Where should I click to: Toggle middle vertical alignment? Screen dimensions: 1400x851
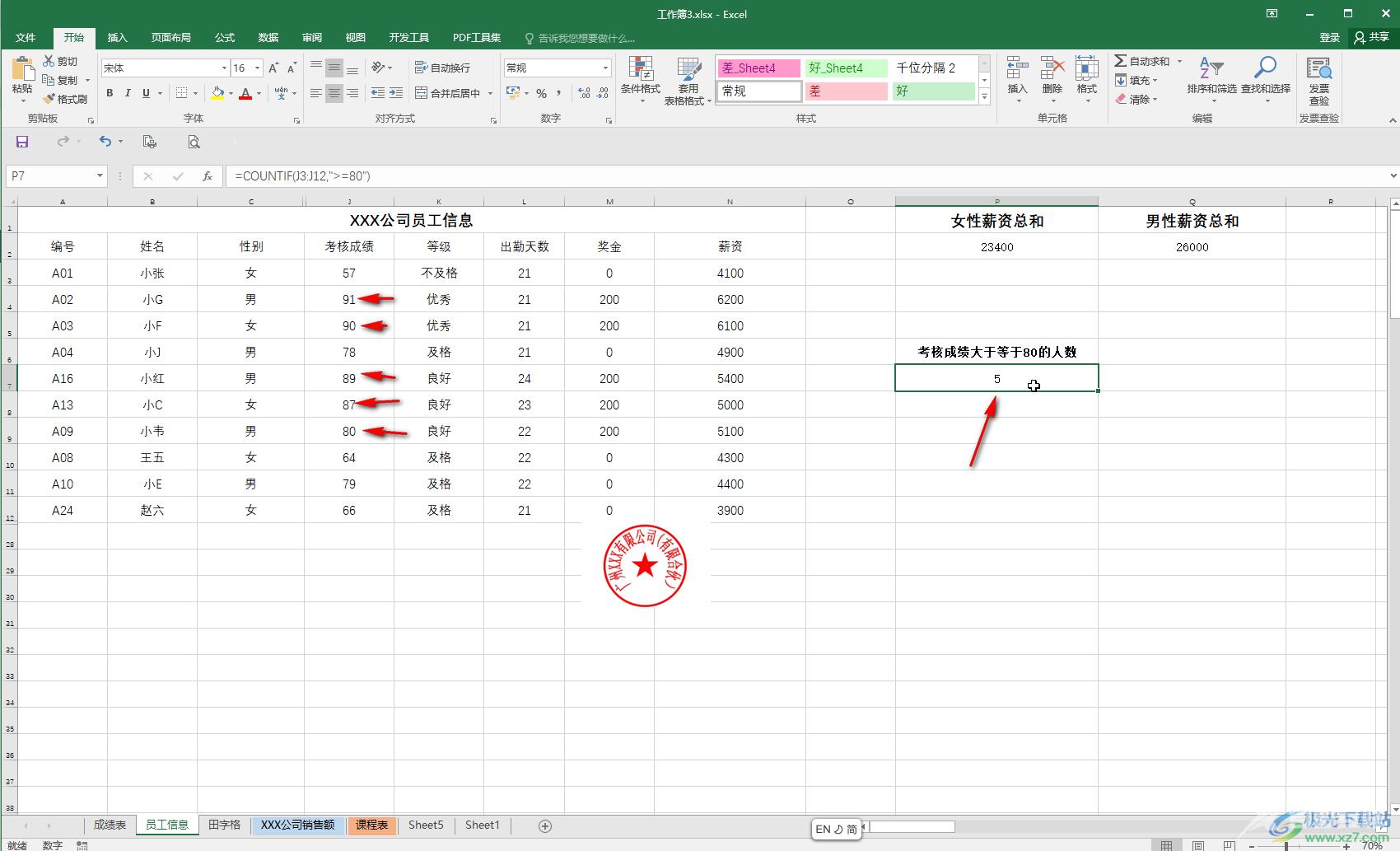(334, 68)
